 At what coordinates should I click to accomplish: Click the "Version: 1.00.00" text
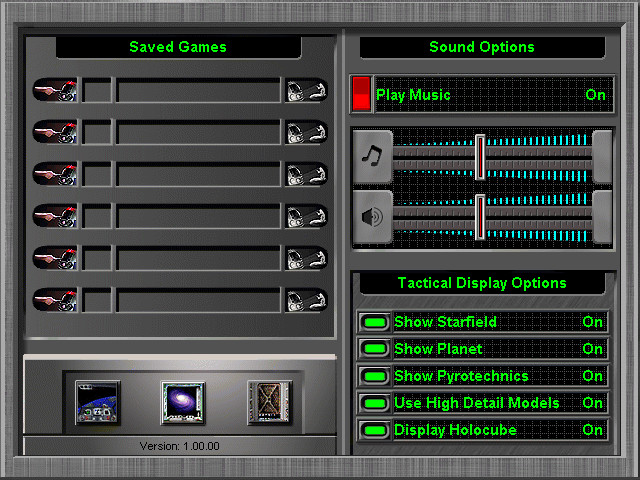click(180, 446)
